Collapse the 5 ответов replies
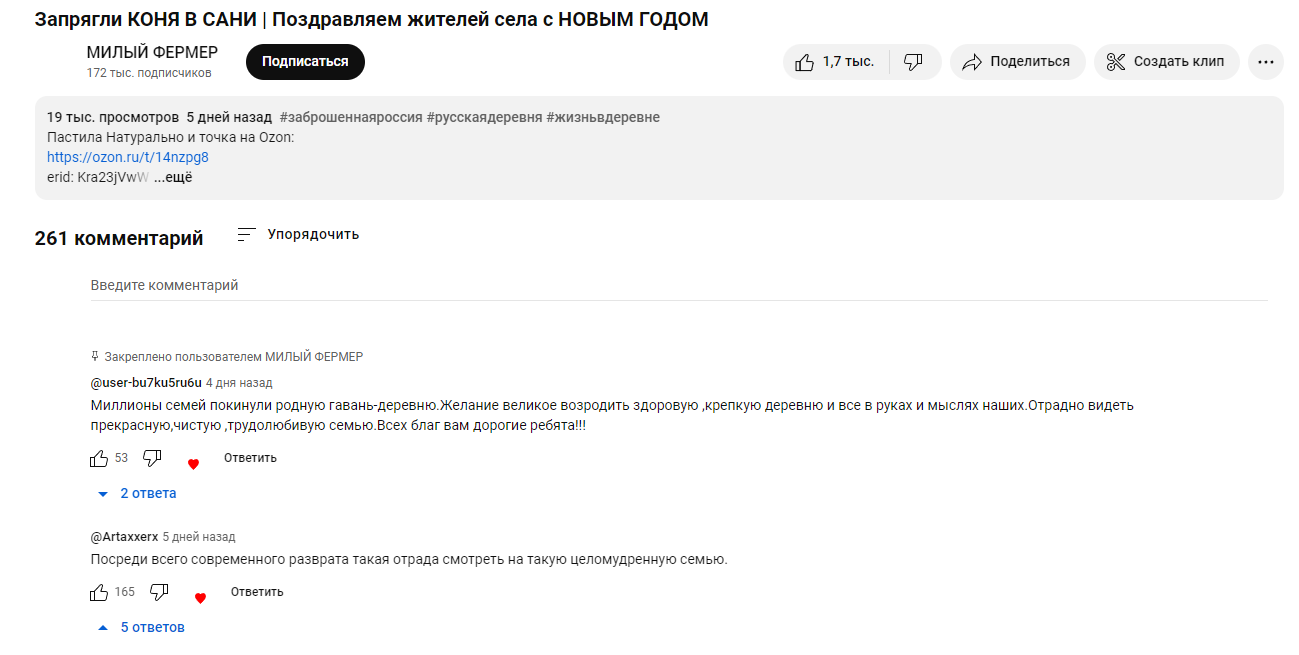Viewport: 1299px width, 655px height. point(141,627)
